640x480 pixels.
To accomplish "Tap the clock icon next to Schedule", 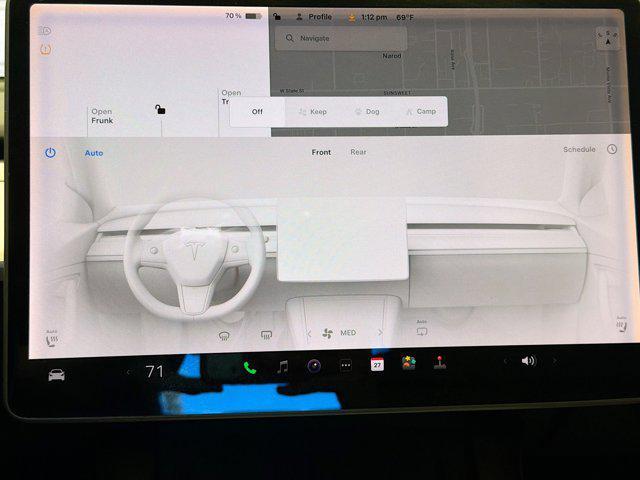I will tap(612, 149).
